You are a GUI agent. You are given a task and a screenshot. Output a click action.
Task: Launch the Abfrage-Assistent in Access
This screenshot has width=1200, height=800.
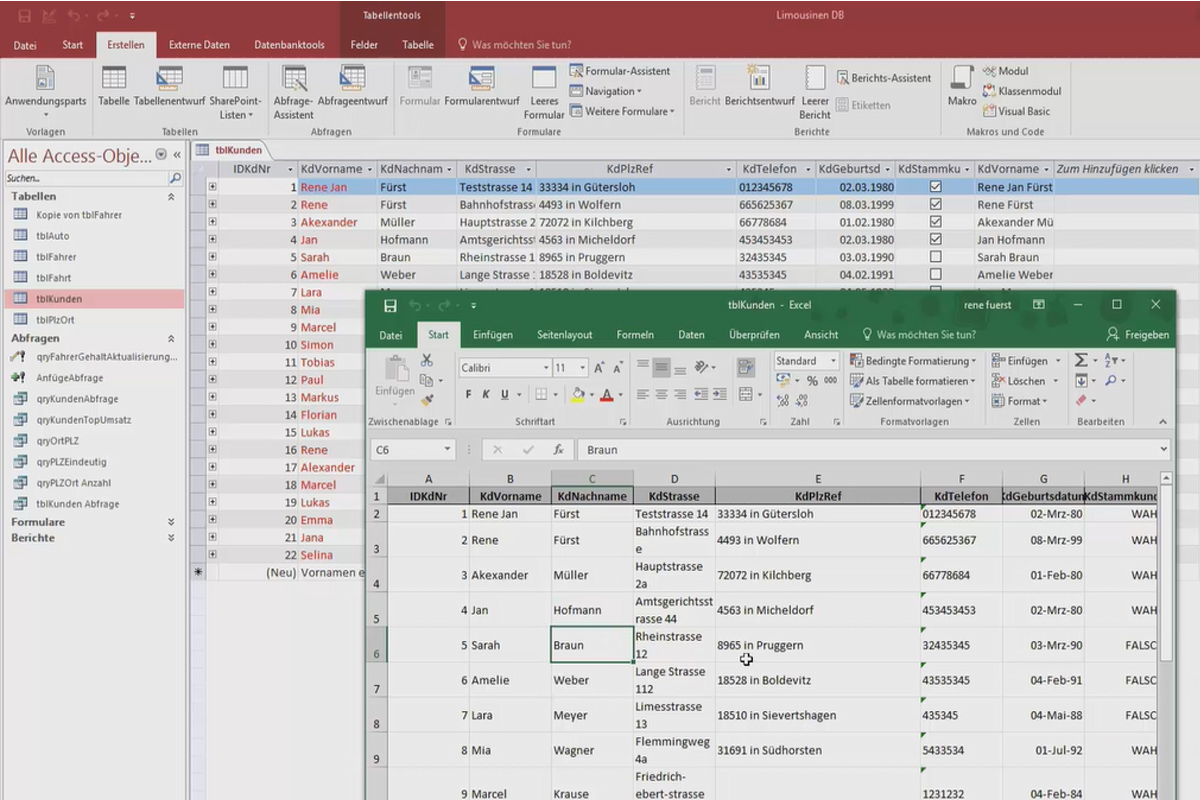point(294,92)
